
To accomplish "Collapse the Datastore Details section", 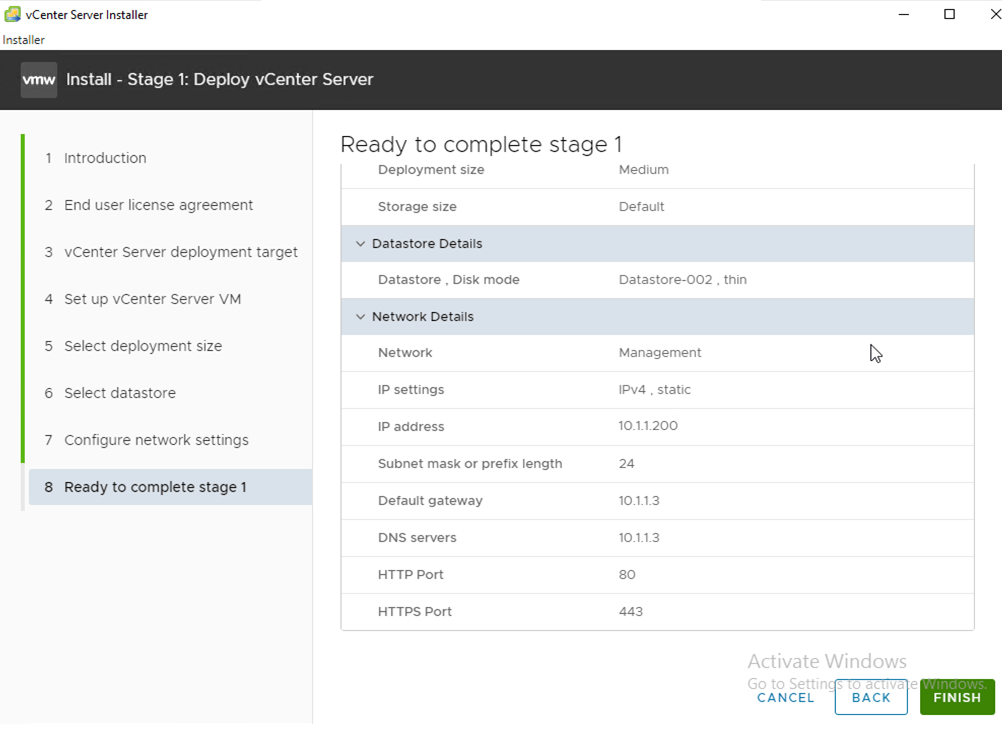I will (361, 244).
